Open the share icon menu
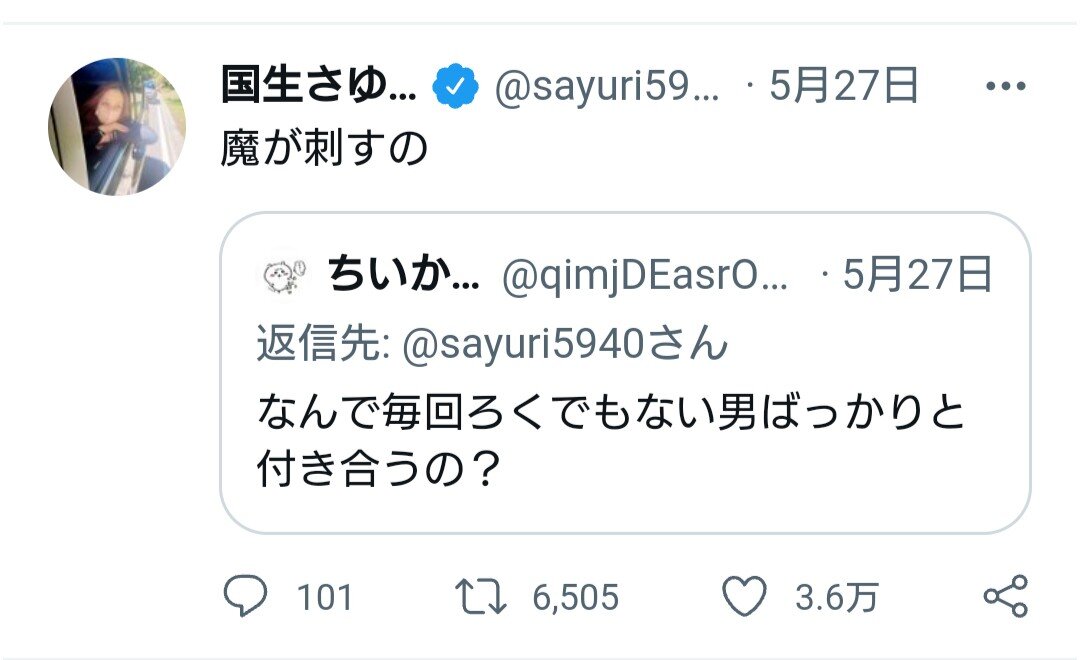Image resolution: width=1080 pixels, height=660 pixels. (1005, 597)
